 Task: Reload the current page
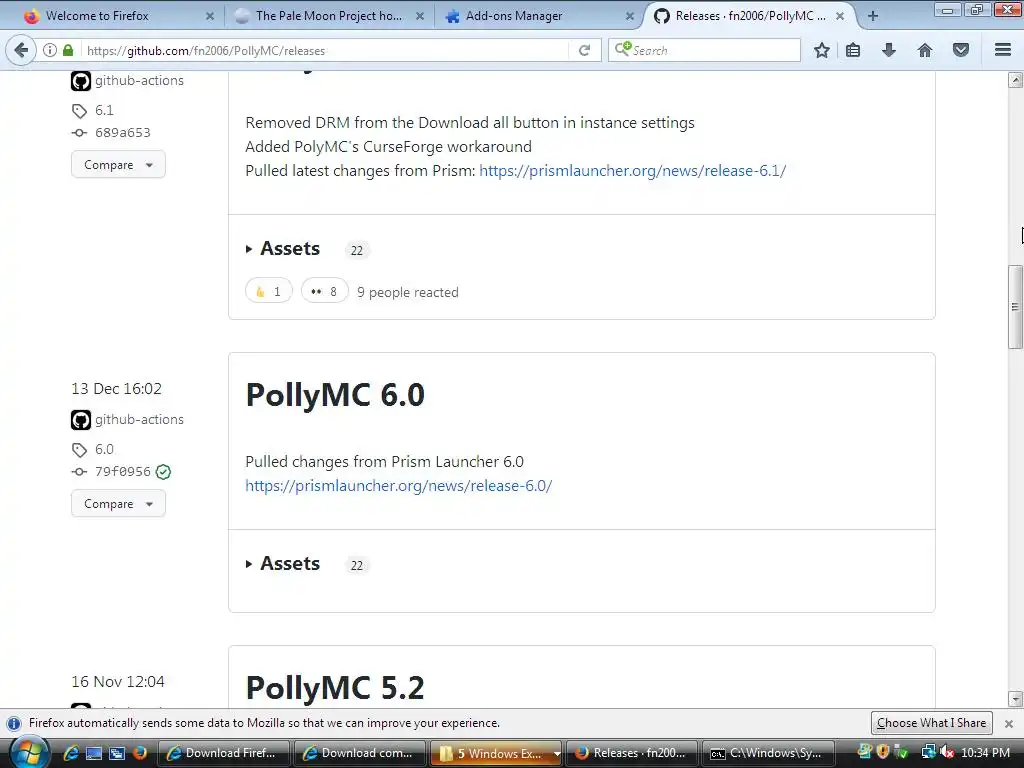(584, 50)
